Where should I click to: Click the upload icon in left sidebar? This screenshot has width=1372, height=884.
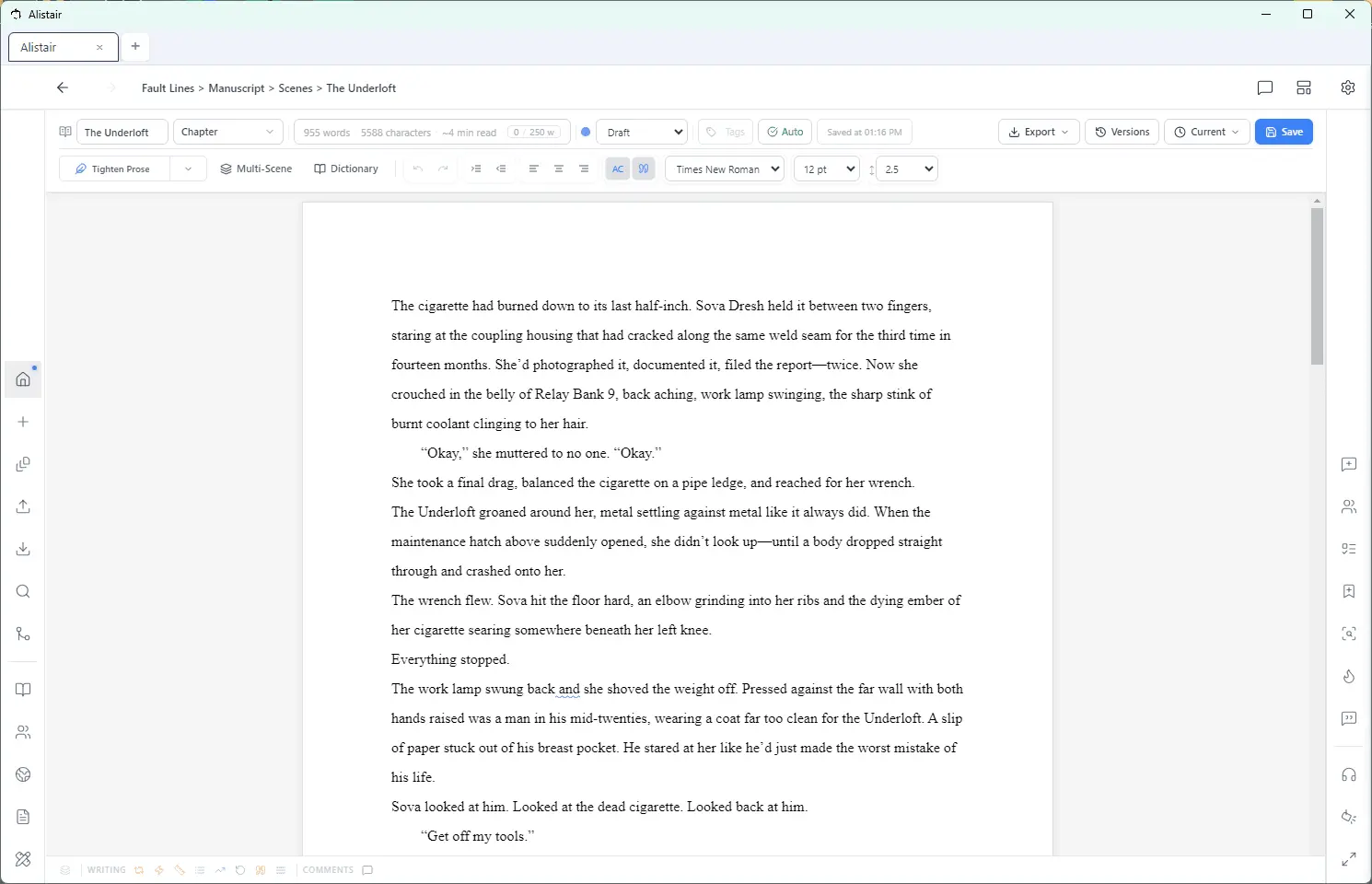point(23,506)
